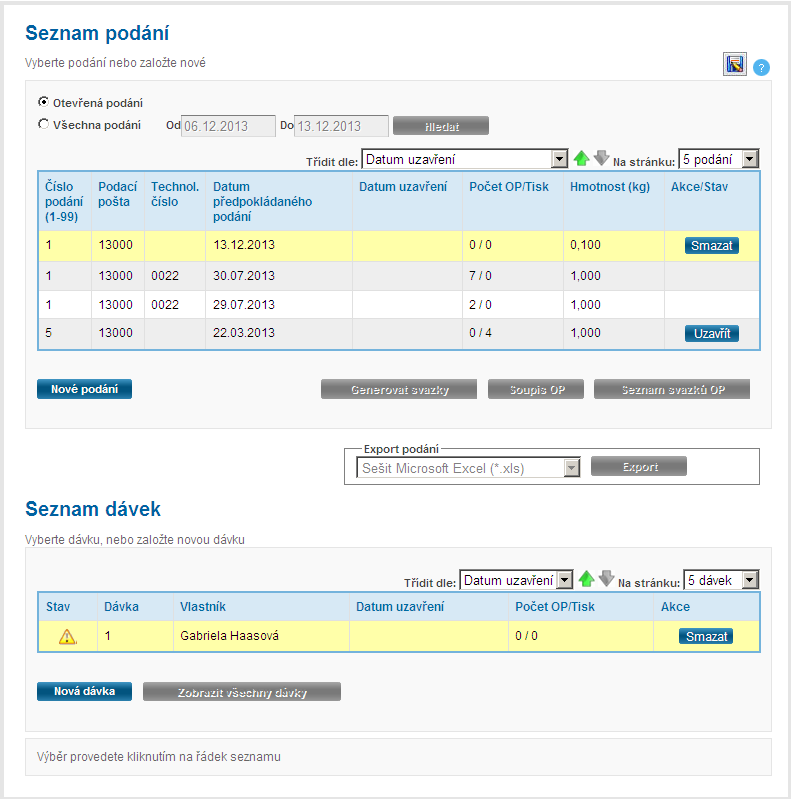Sort batches ascending with green up arrow
This screenshot has height=799, width=791.
coord(587,580)
